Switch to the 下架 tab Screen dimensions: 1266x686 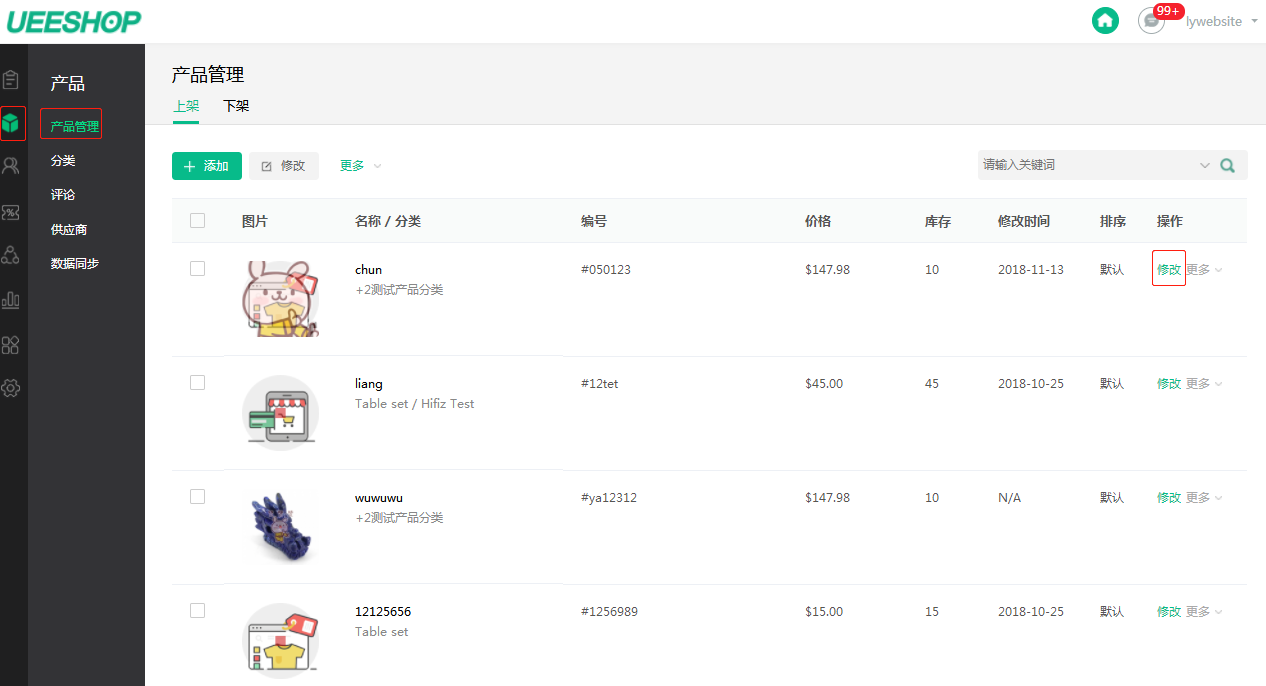pos(236,106)
